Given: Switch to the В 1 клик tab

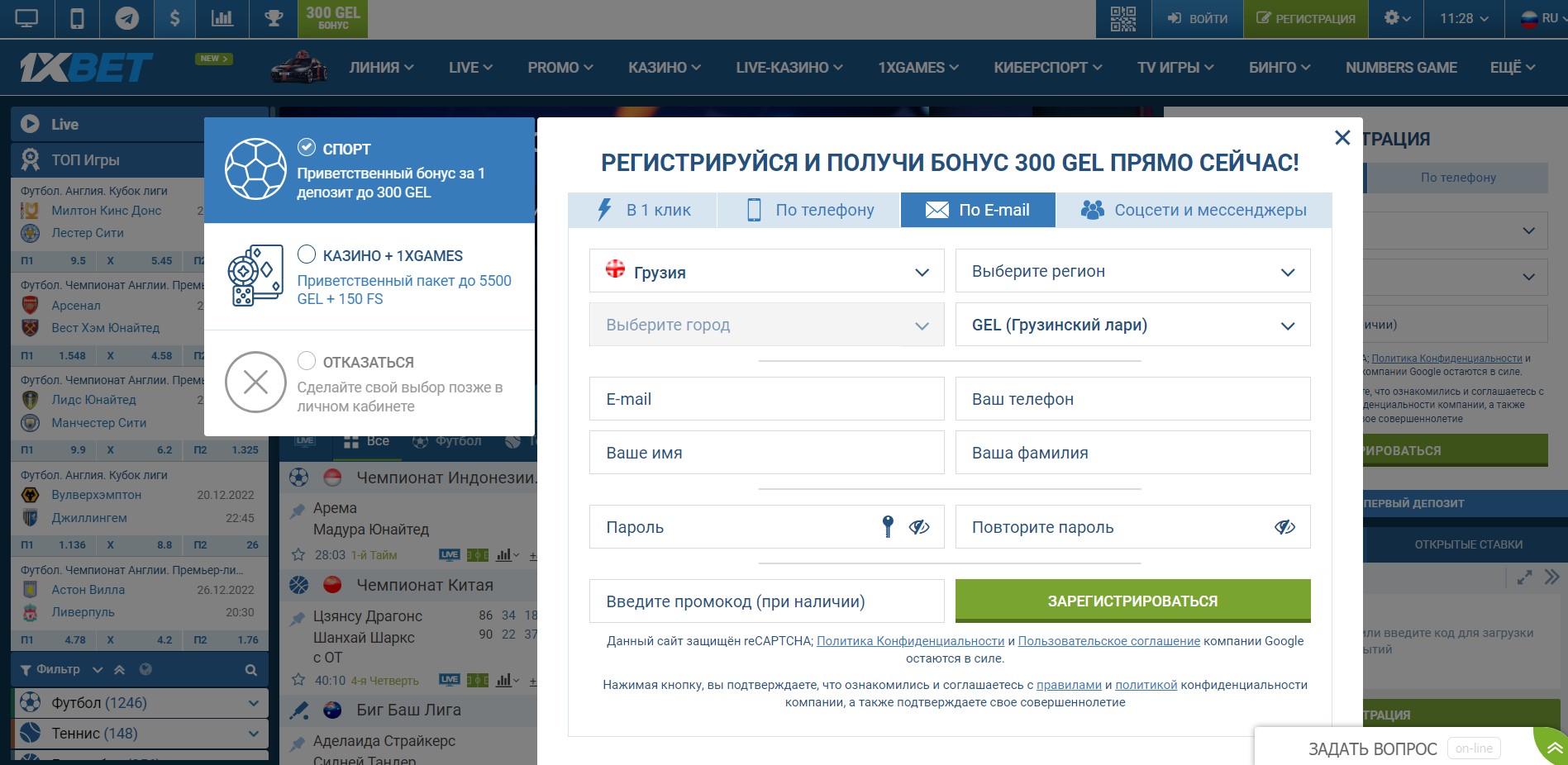Looking at the screenshot, I should pyautogui.click(x=643, y=210).
